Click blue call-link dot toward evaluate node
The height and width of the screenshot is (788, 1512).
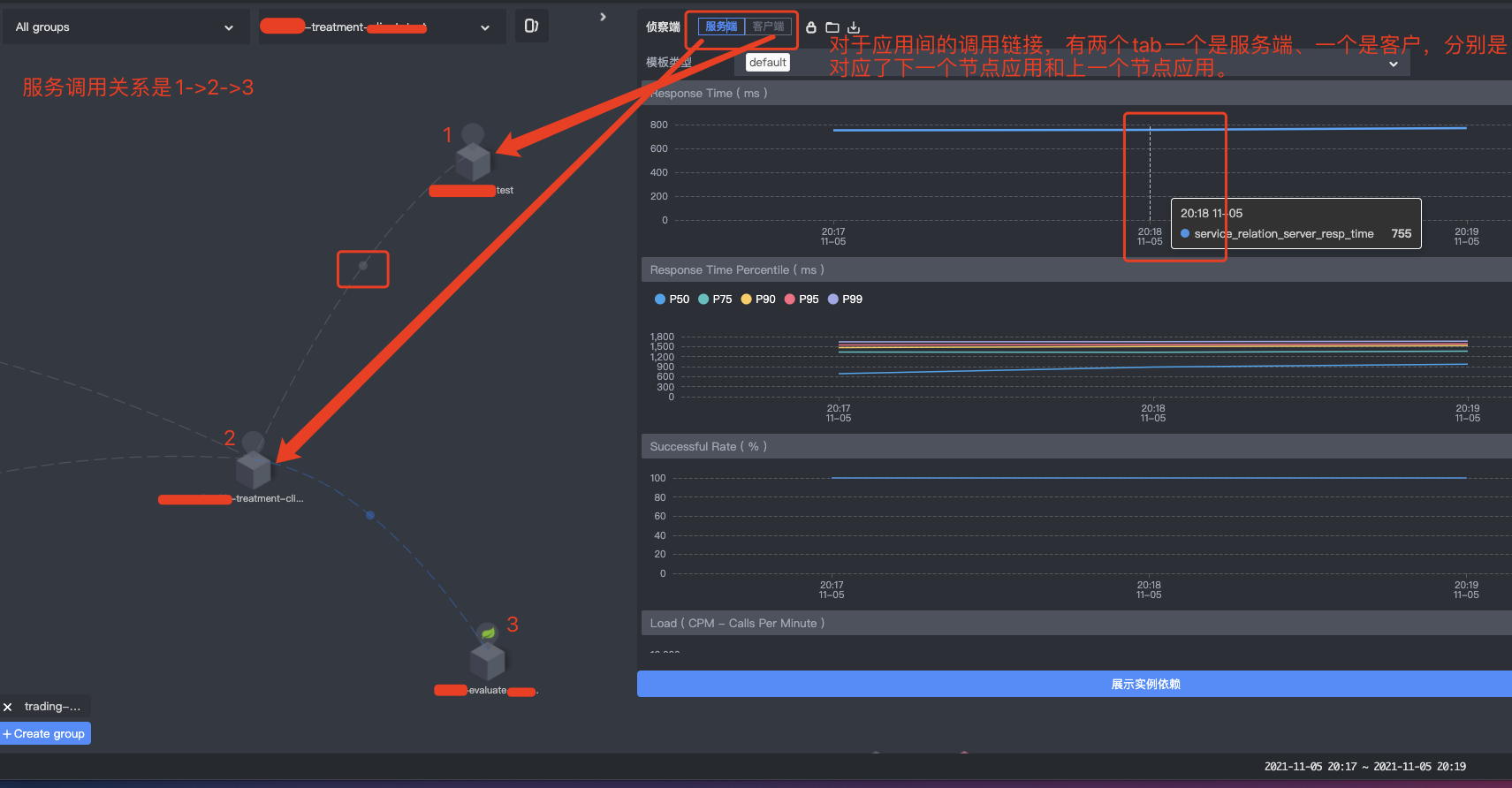(369, 515)
